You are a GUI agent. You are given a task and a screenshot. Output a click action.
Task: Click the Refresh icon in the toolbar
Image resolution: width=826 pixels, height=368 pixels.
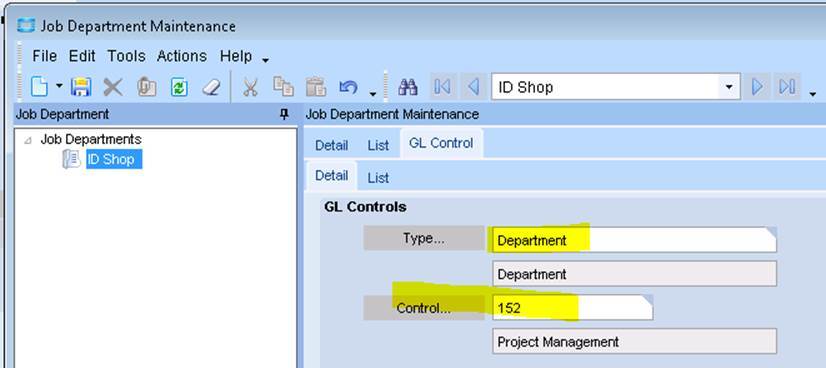pyautogui.click(x=179, y=87)
